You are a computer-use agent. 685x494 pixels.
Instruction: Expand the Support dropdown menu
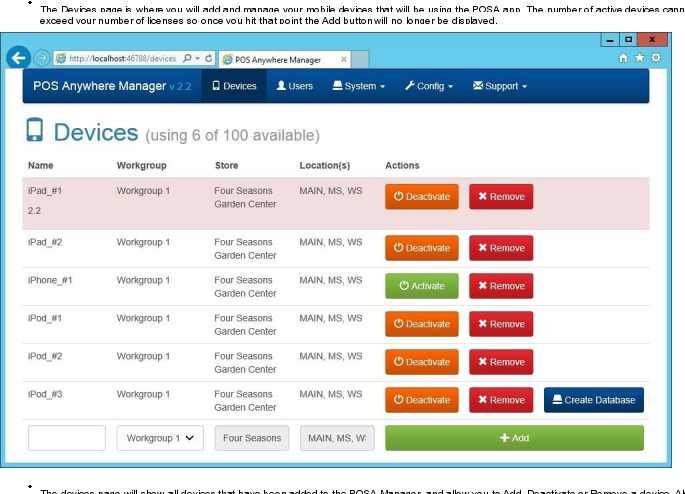tap(500, 86)
